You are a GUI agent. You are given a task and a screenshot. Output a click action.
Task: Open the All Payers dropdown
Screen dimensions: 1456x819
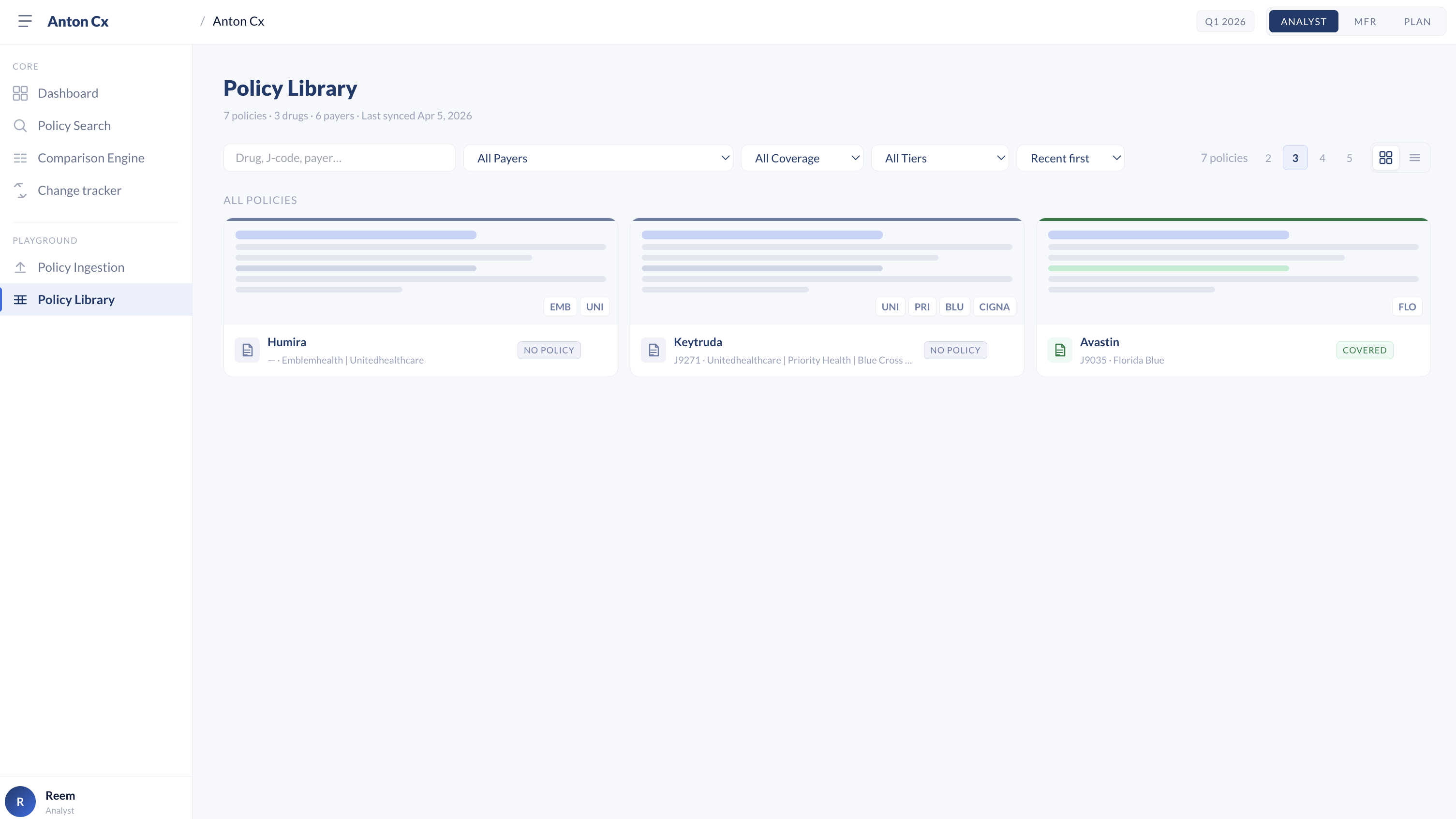tap(598, 158)
